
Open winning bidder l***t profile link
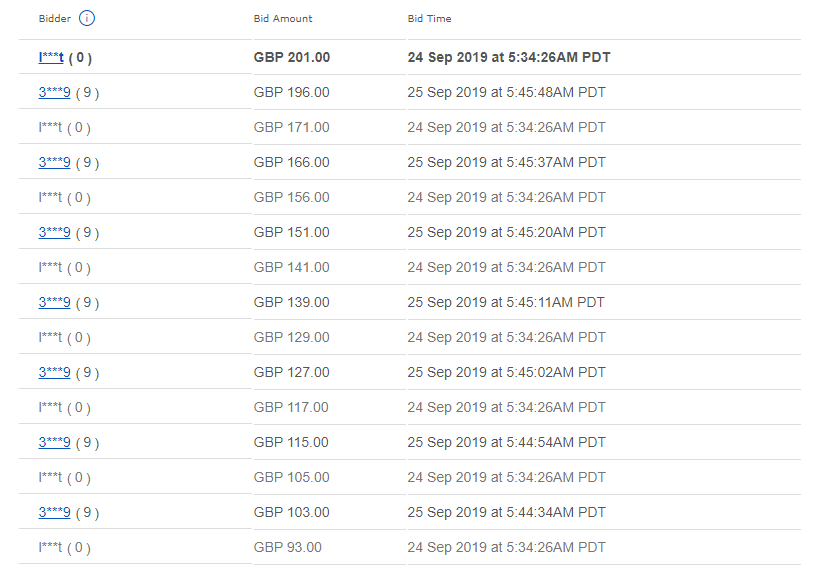tap(51, 57)
